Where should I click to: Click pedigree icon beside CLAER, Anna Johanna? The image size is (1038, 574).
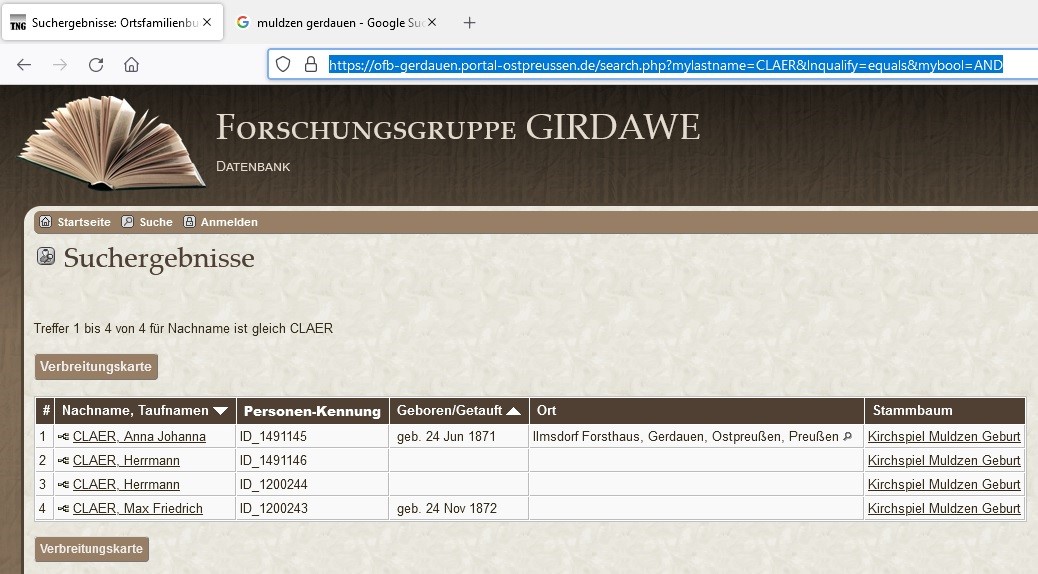[64, 437]
